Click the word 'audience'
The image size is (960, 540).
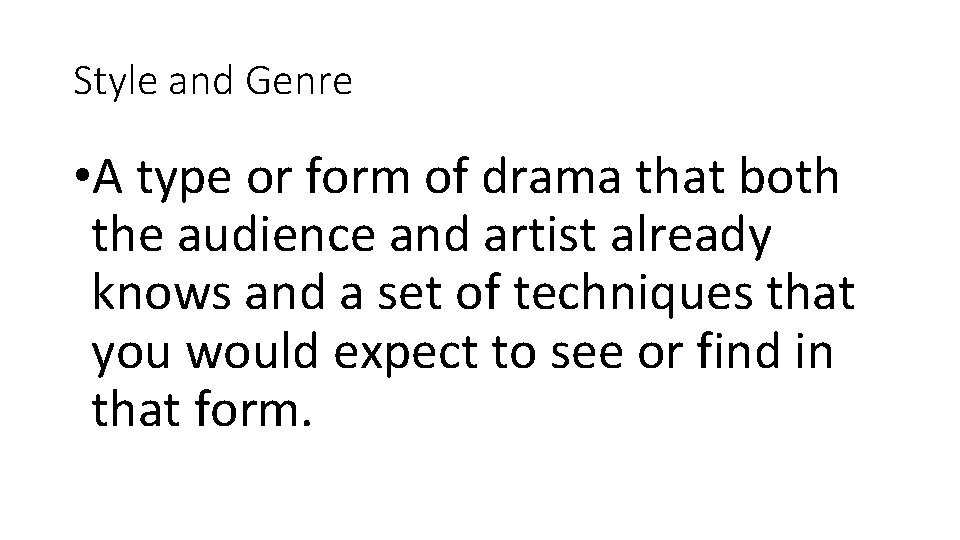(271, 237)
